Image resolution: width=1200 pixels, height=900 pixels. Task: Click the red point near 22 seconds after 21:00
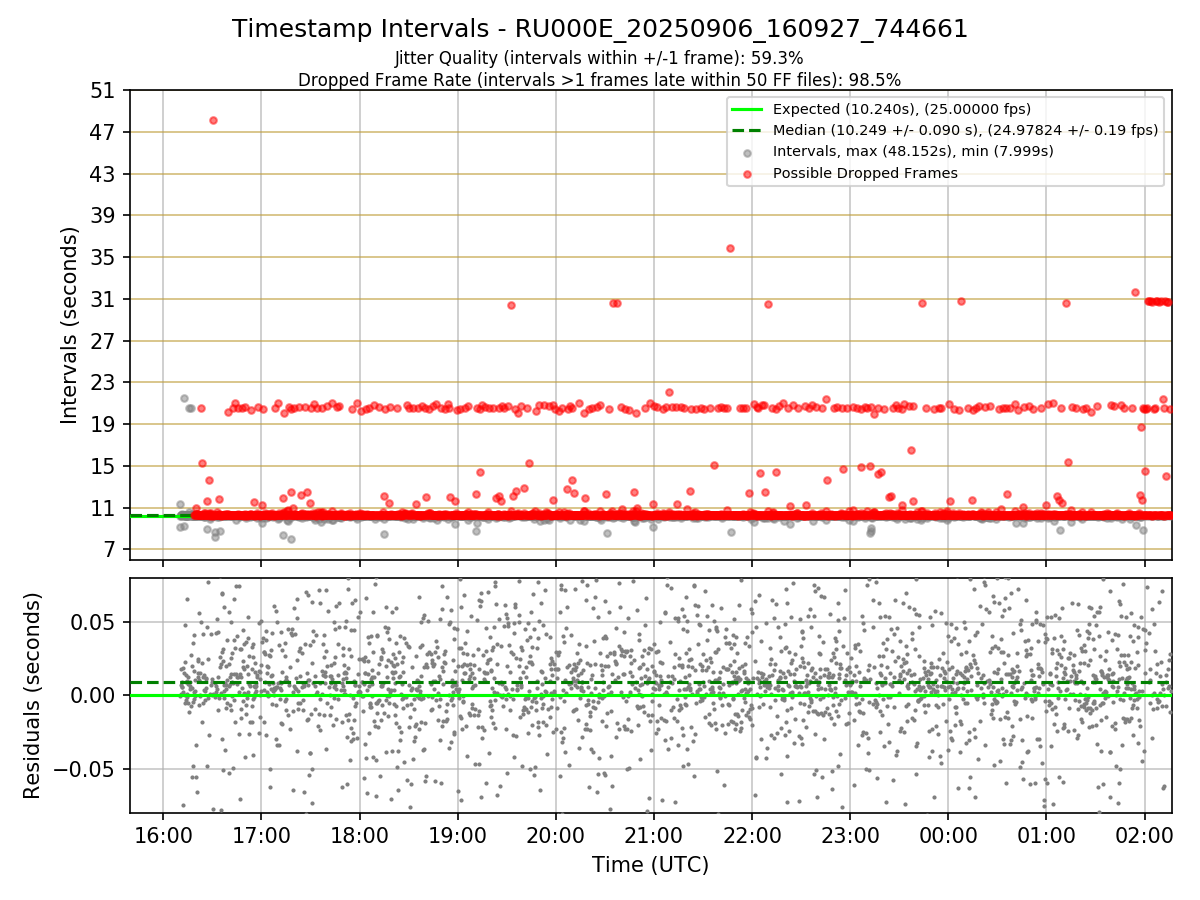tap(669, 392)
